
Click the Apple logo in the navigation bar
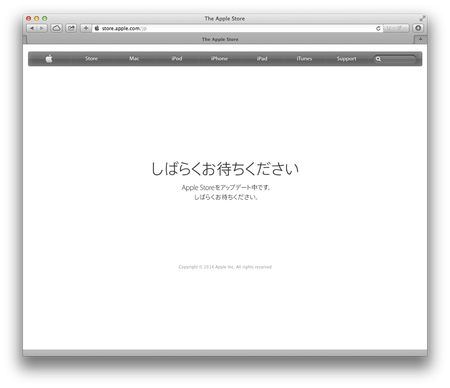(49, 59)
